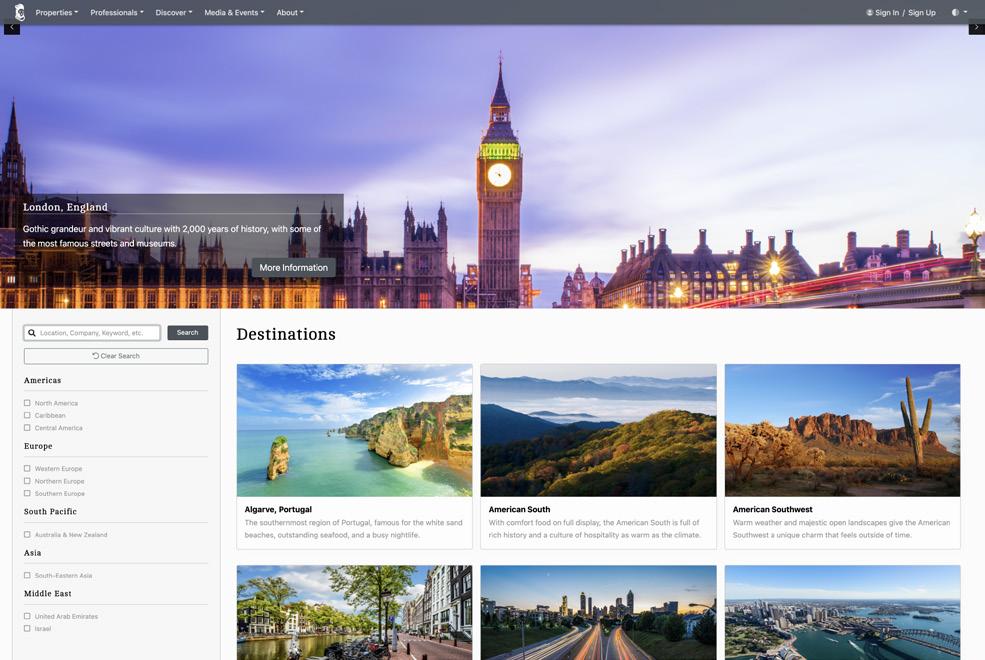The height and width of the screenshot is (660, 985).
Task: Open the Properties menu
Action: tap(57, 12)
